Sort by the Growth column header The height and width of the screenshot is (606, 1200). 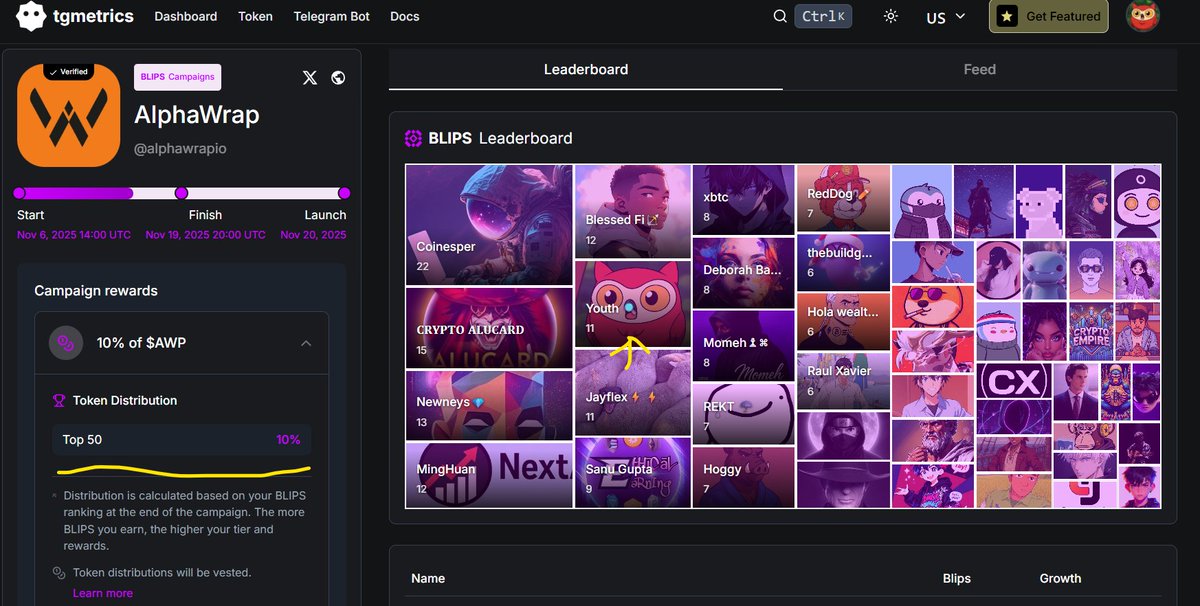point(1060,578)
